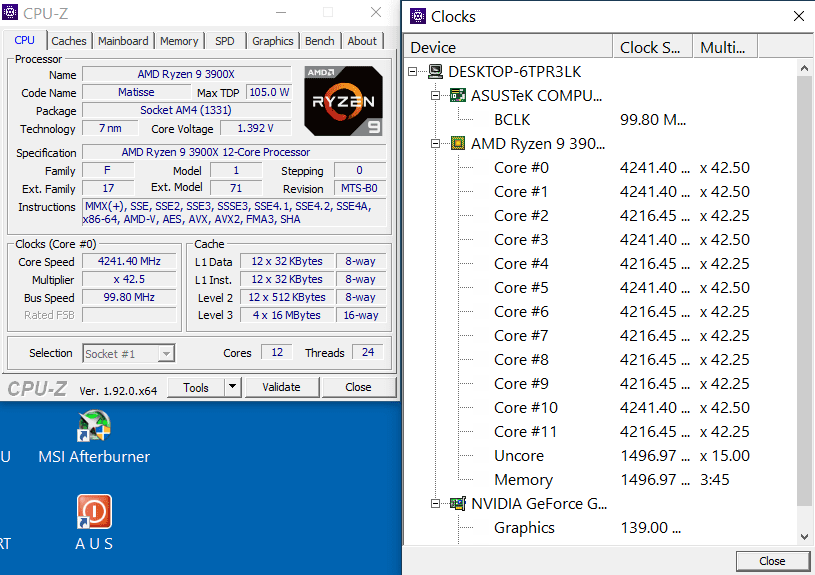Click the Clocks list vertical scrollbar thumb

tap(804, 291)
